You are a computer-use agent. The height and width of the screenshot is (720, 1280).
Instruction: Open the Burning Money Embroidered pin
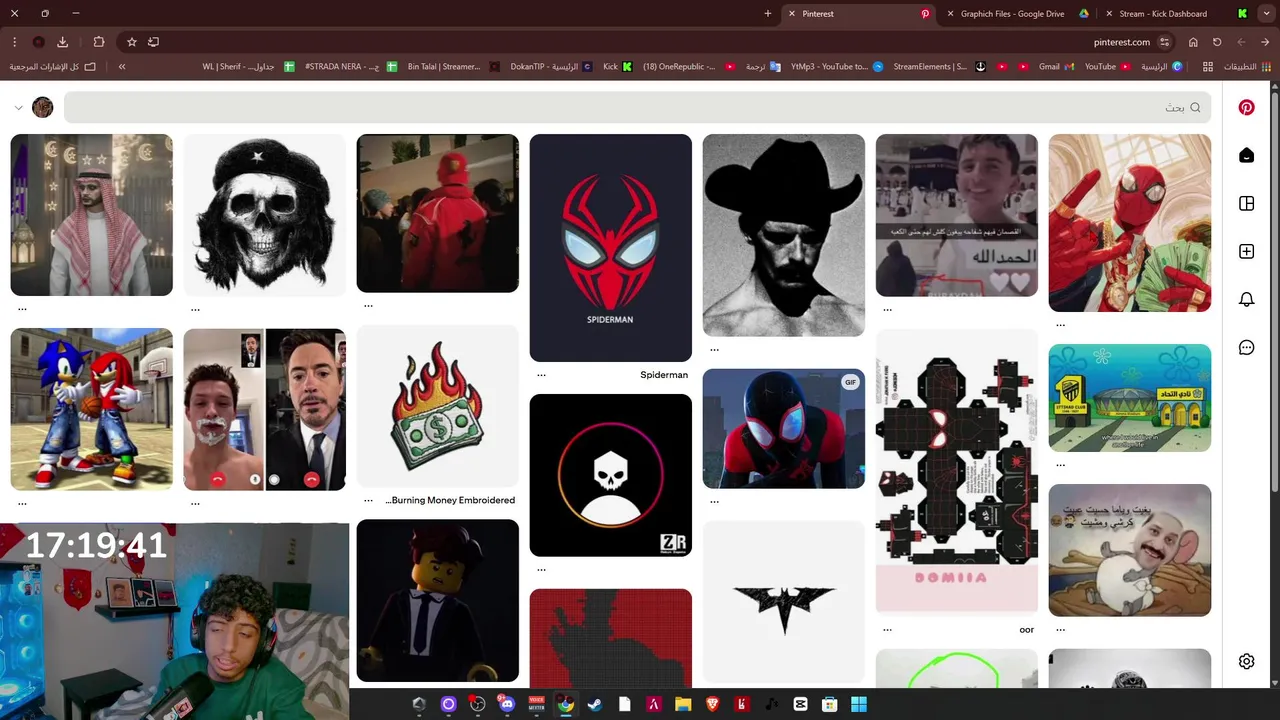(x=437, y=405)
